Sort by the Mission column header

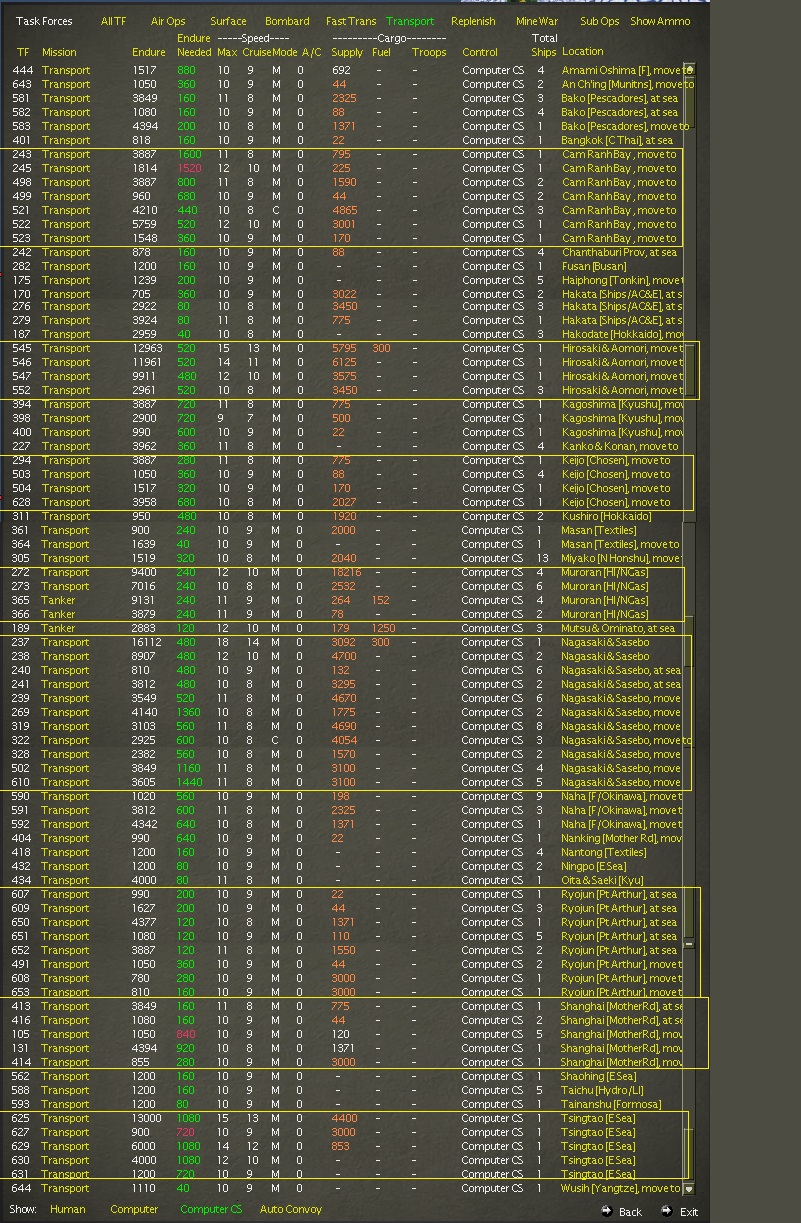click(59, 52)
